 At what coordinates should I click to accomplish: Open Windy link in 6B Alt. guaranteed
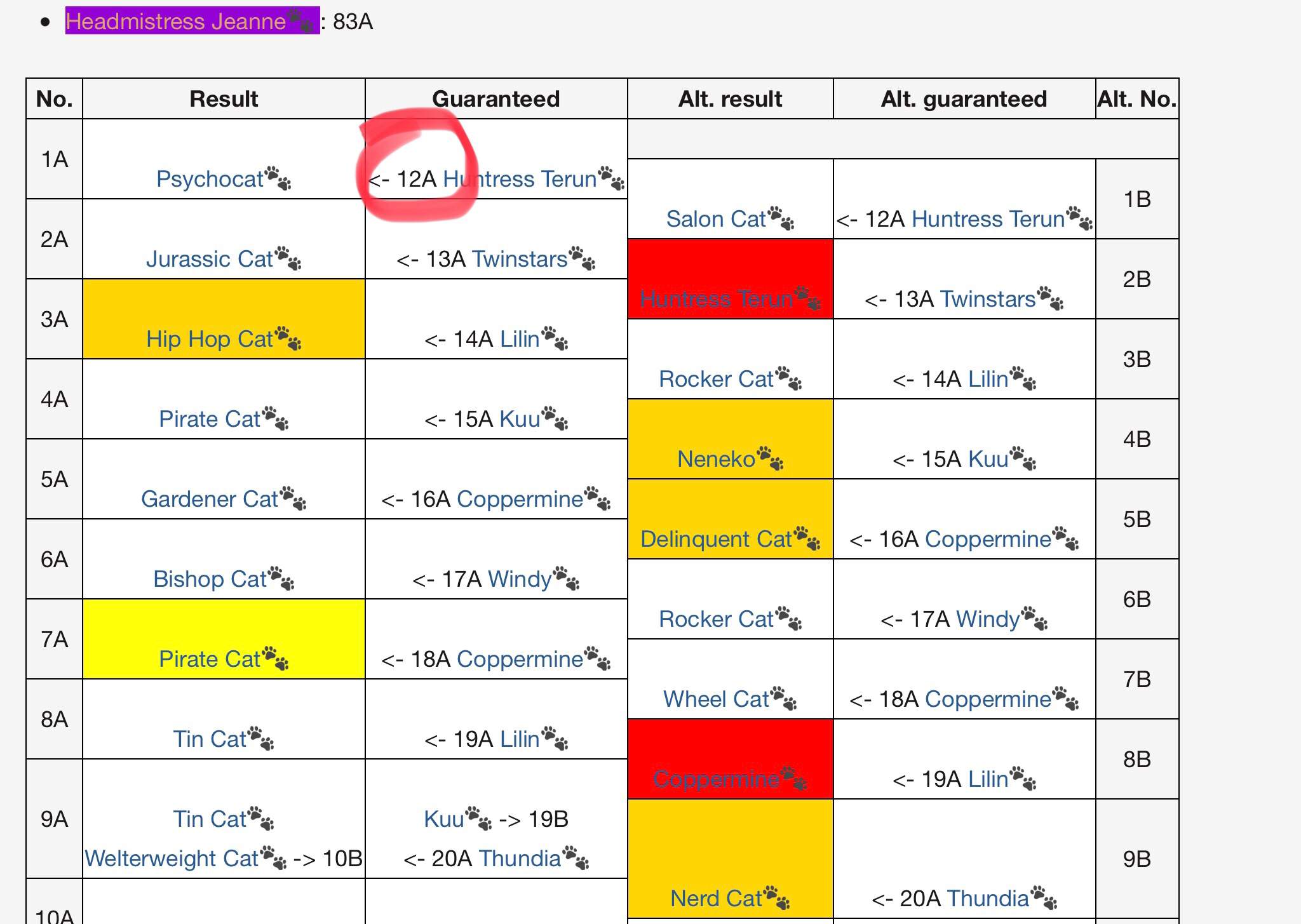[988, 619]
